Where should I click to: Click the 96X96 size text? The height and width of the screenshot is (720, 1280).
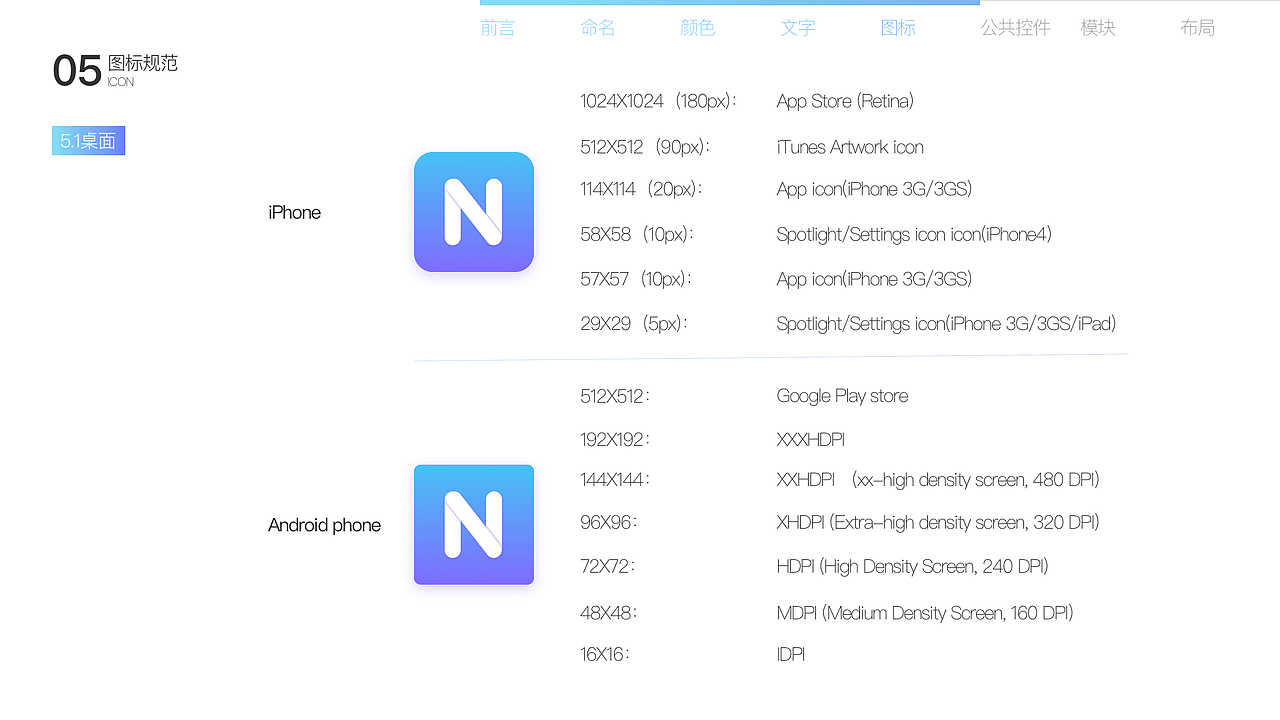[x=609, y=523]
